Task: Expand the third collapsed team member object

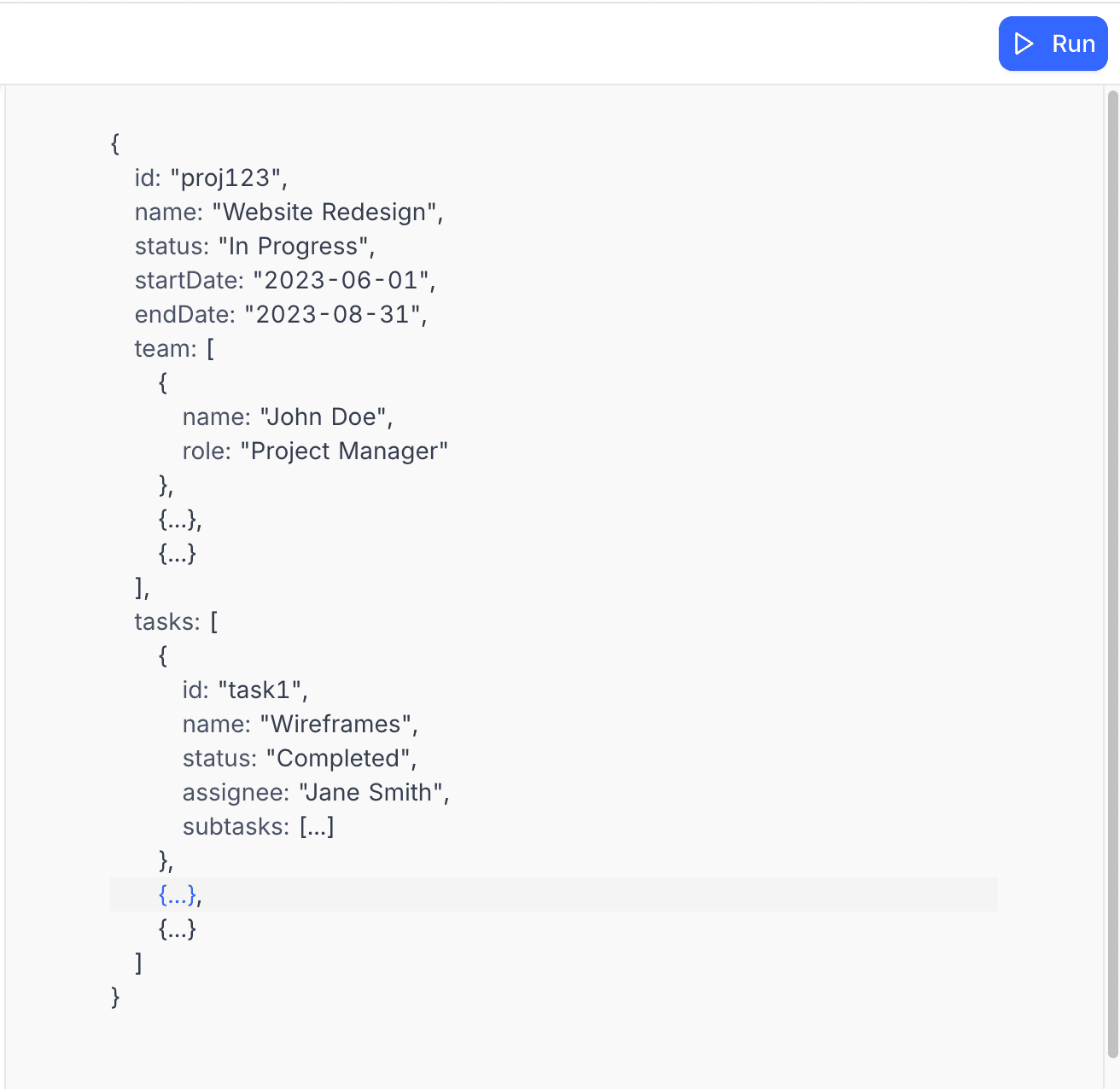Action: pyautogui.click(x=177, y=554)
